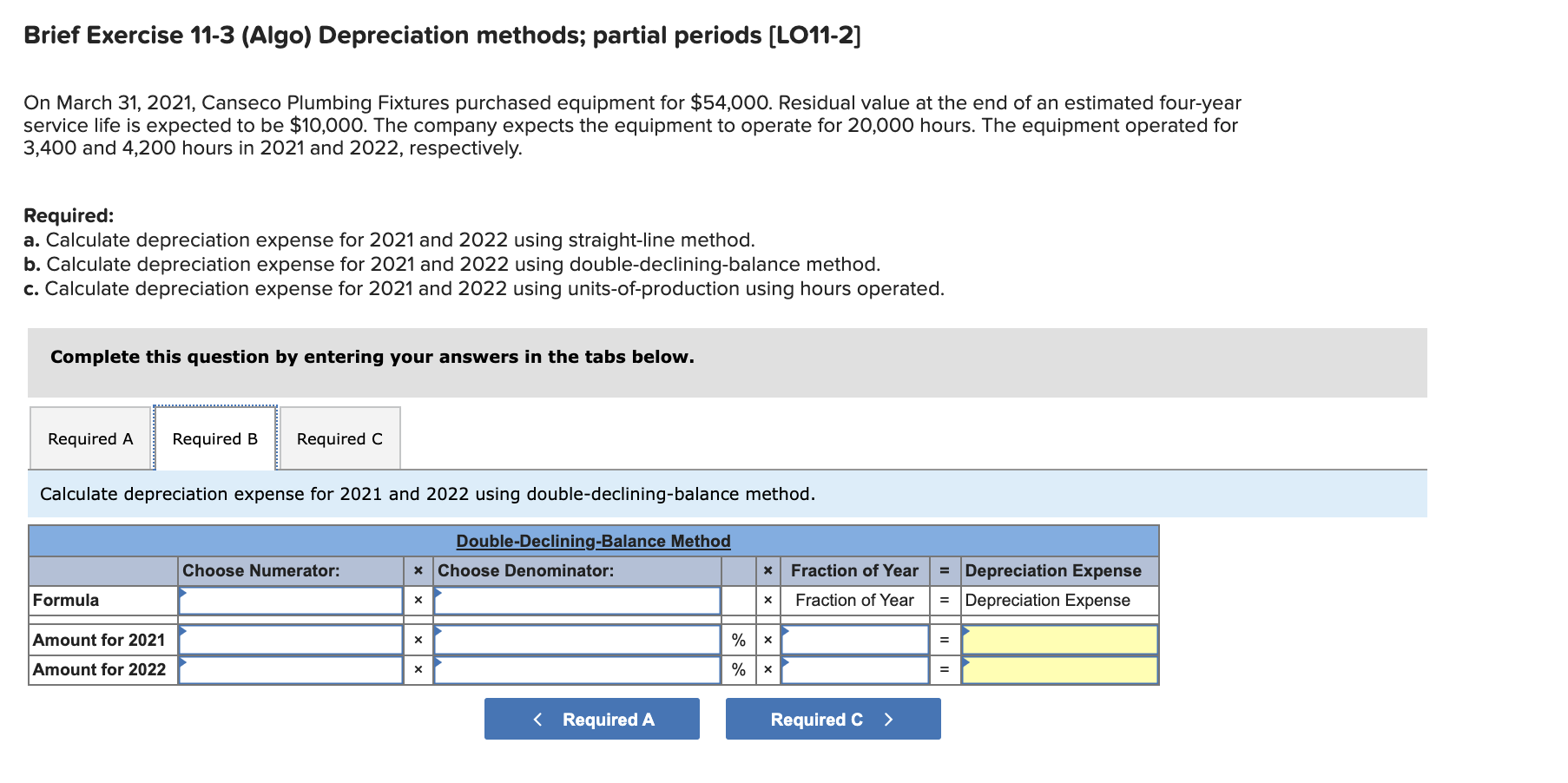1568x783 pixels.
Task: Click the Formula row Choose Denominator field
Action: (577, 600)
